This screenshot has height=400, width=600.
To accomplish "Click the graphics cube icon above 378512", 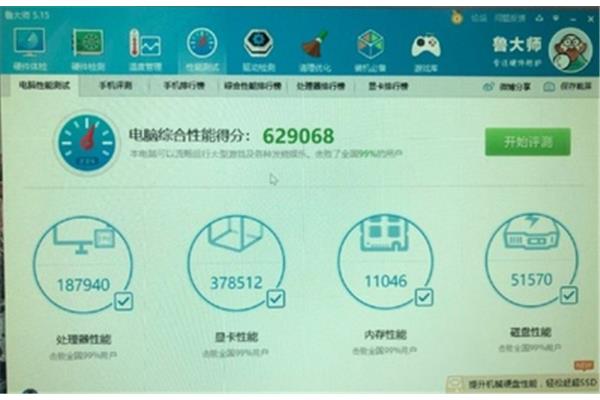I will 236,234.
